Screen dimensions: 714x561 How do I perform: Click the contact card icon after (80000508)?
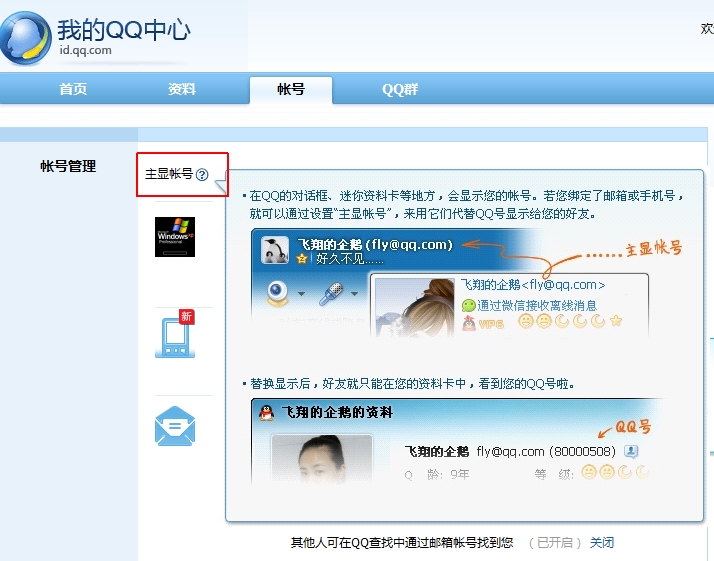(x=631, y=451)
